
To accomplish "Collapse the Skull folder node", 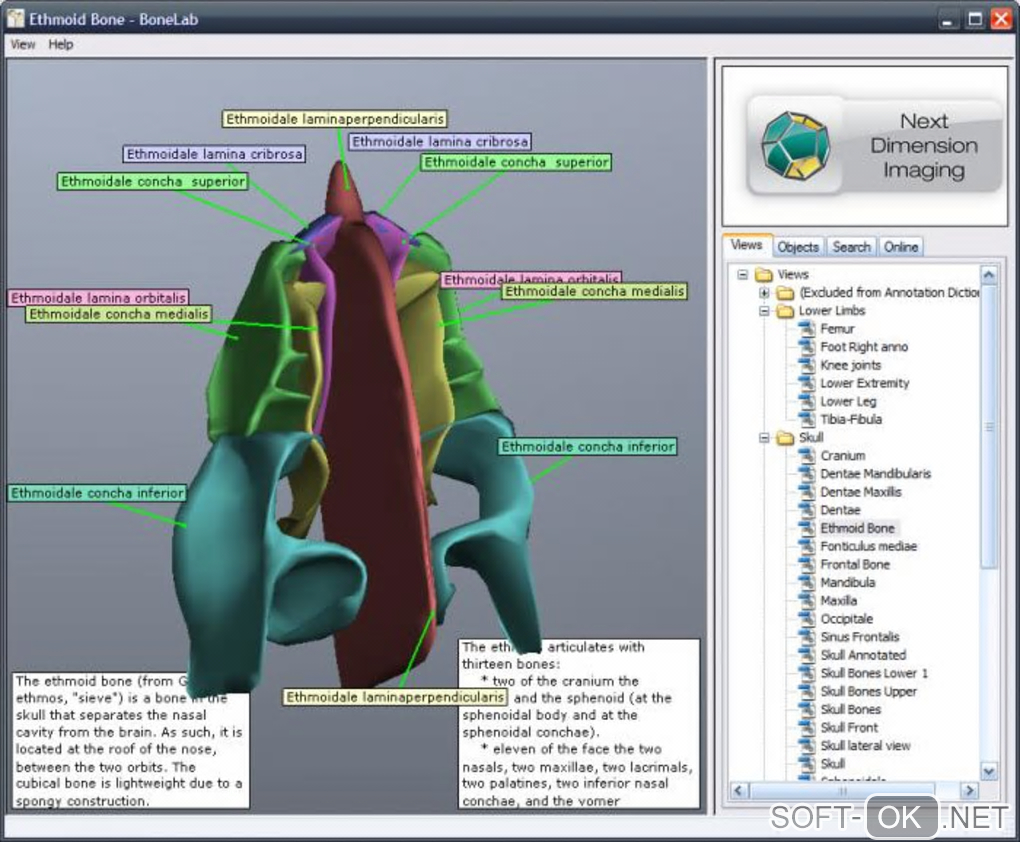I will [x=765, y=438].
